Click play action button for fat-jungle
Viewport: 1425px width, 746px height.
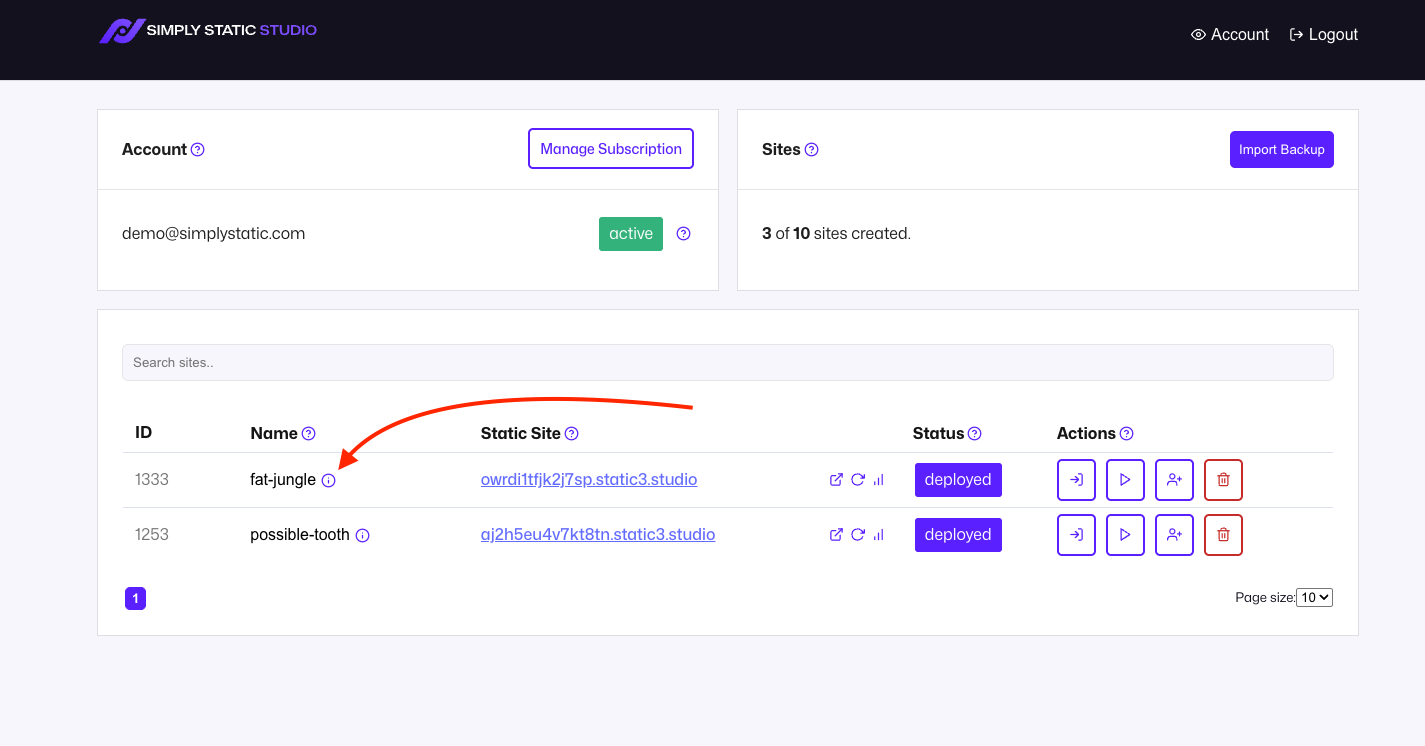[x=1125, y=480]
